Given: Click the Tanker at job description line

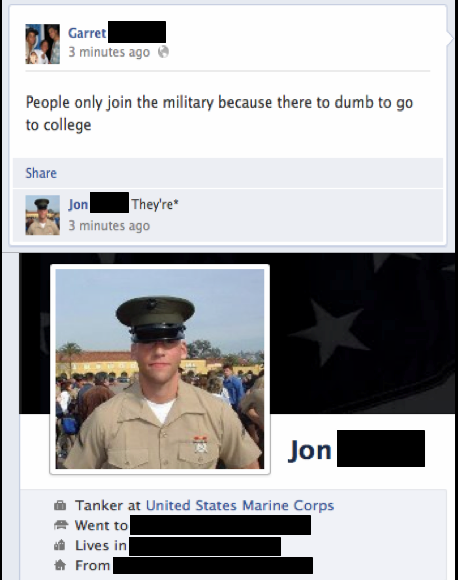Looking at the screenshot, I should (x=205, y=505).
